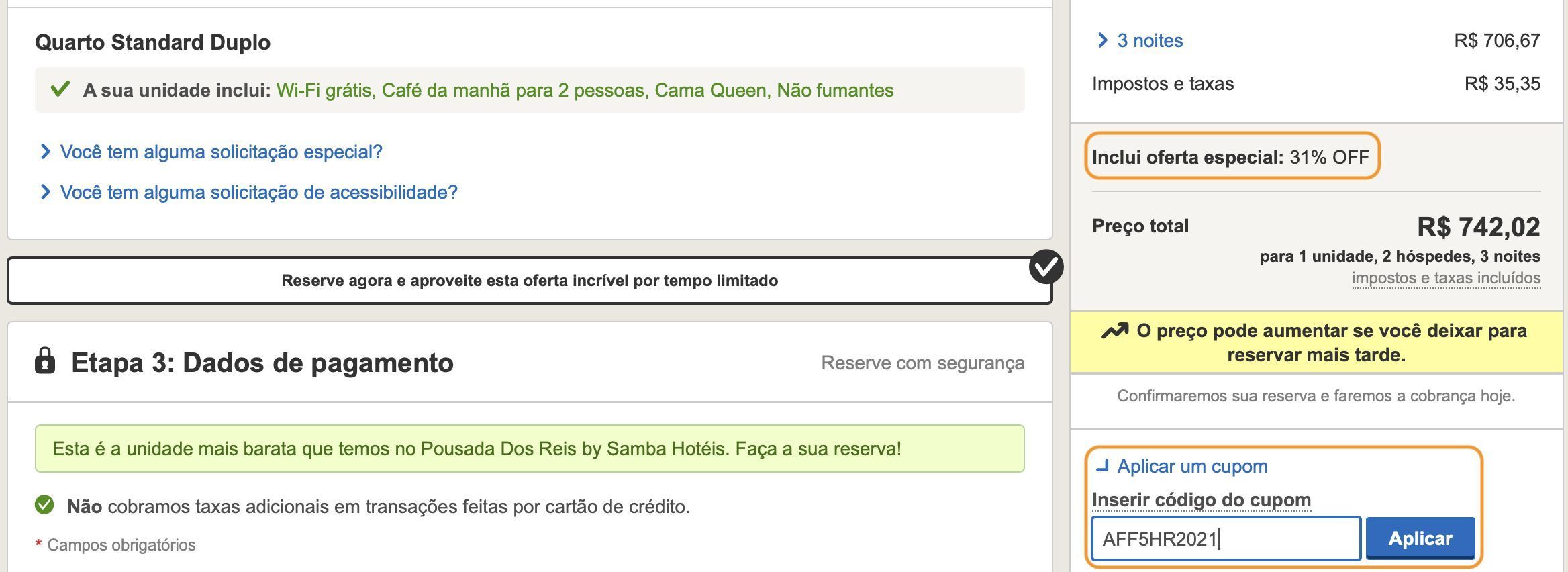Click the green check circle near Não cobramos
Screen dimensions: 1568x572
(x=44, y=505)
